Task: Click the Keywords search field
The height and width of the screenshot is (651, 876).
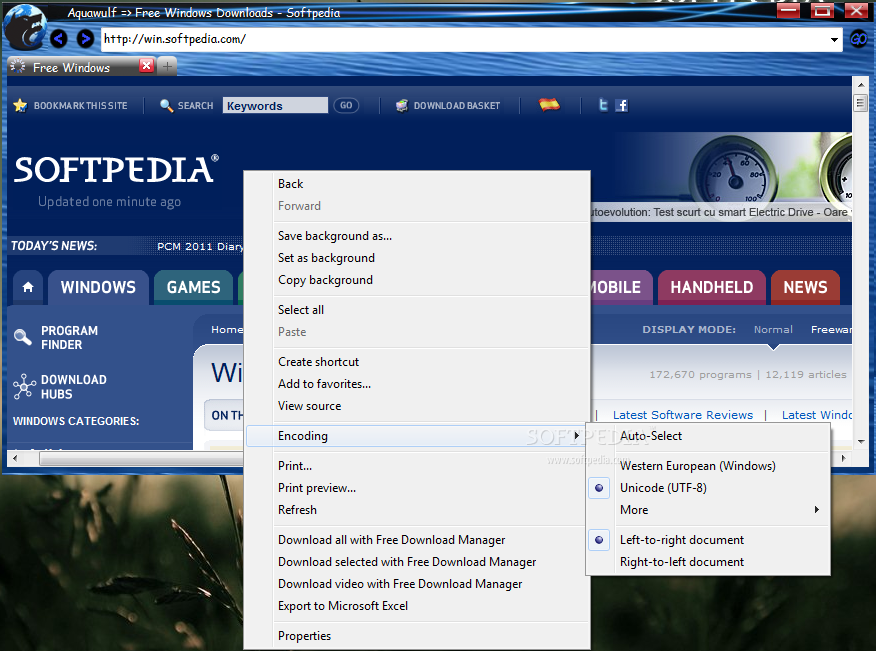Action: (275, 106)
